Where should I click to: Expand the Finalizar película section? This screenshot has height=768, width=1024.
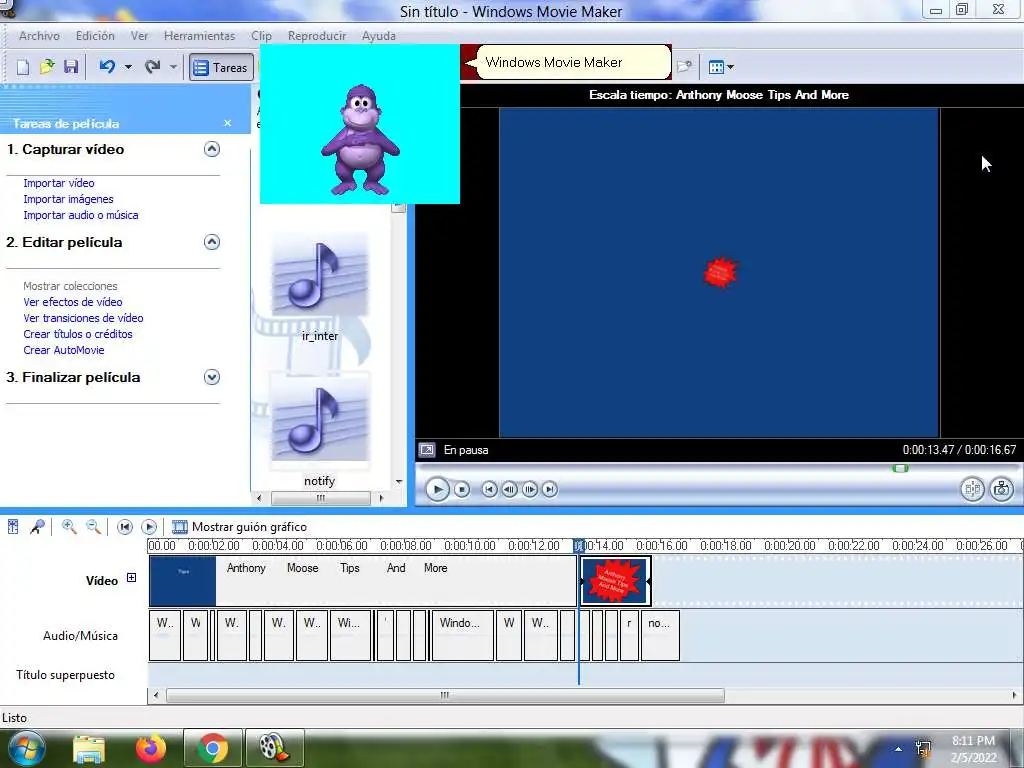pyautogui.click(x=212, y=377)
